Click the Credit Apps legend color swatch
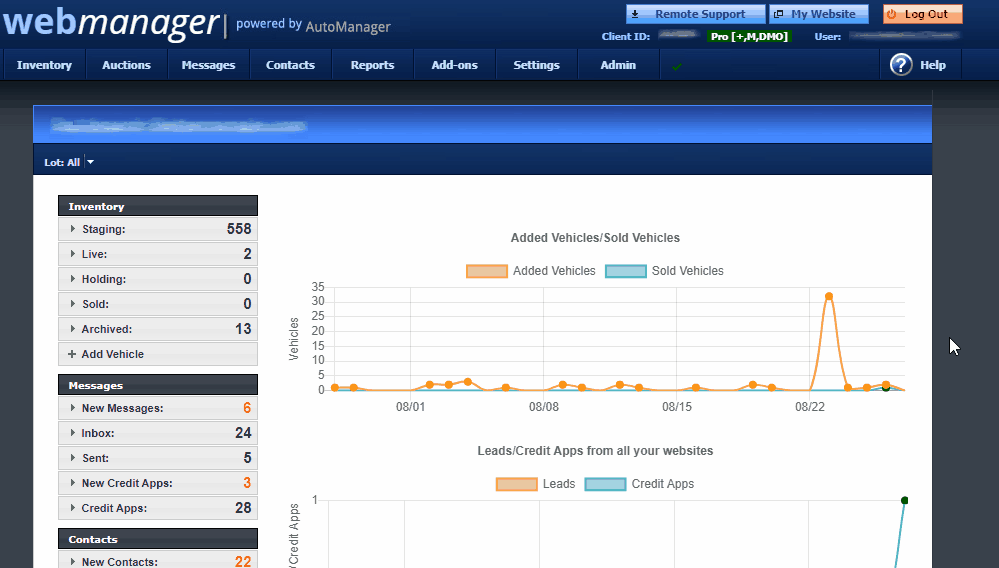 point(605,484)
